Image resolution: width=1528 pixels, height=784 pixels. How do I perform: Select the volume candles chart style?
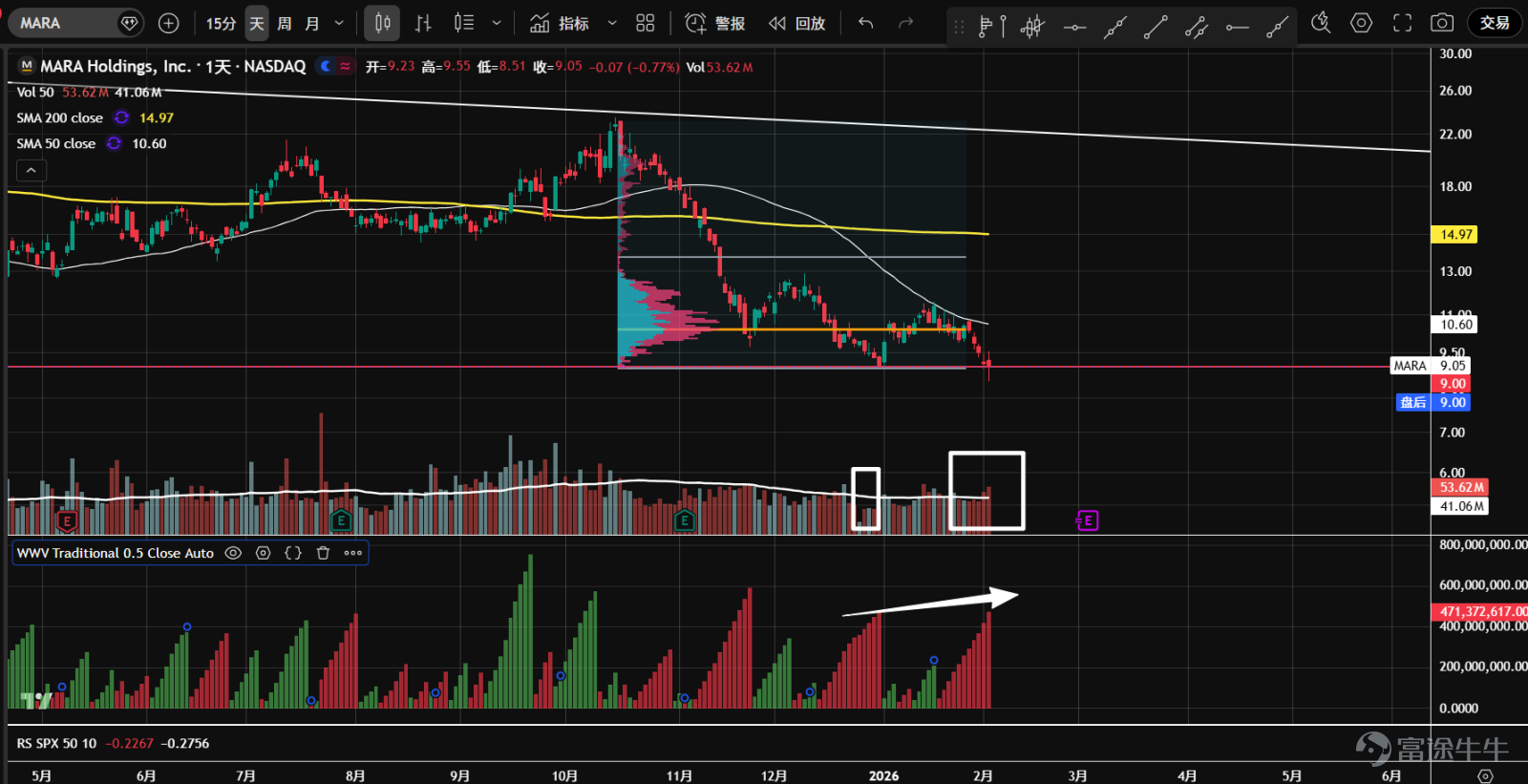[x=464, y=23]
